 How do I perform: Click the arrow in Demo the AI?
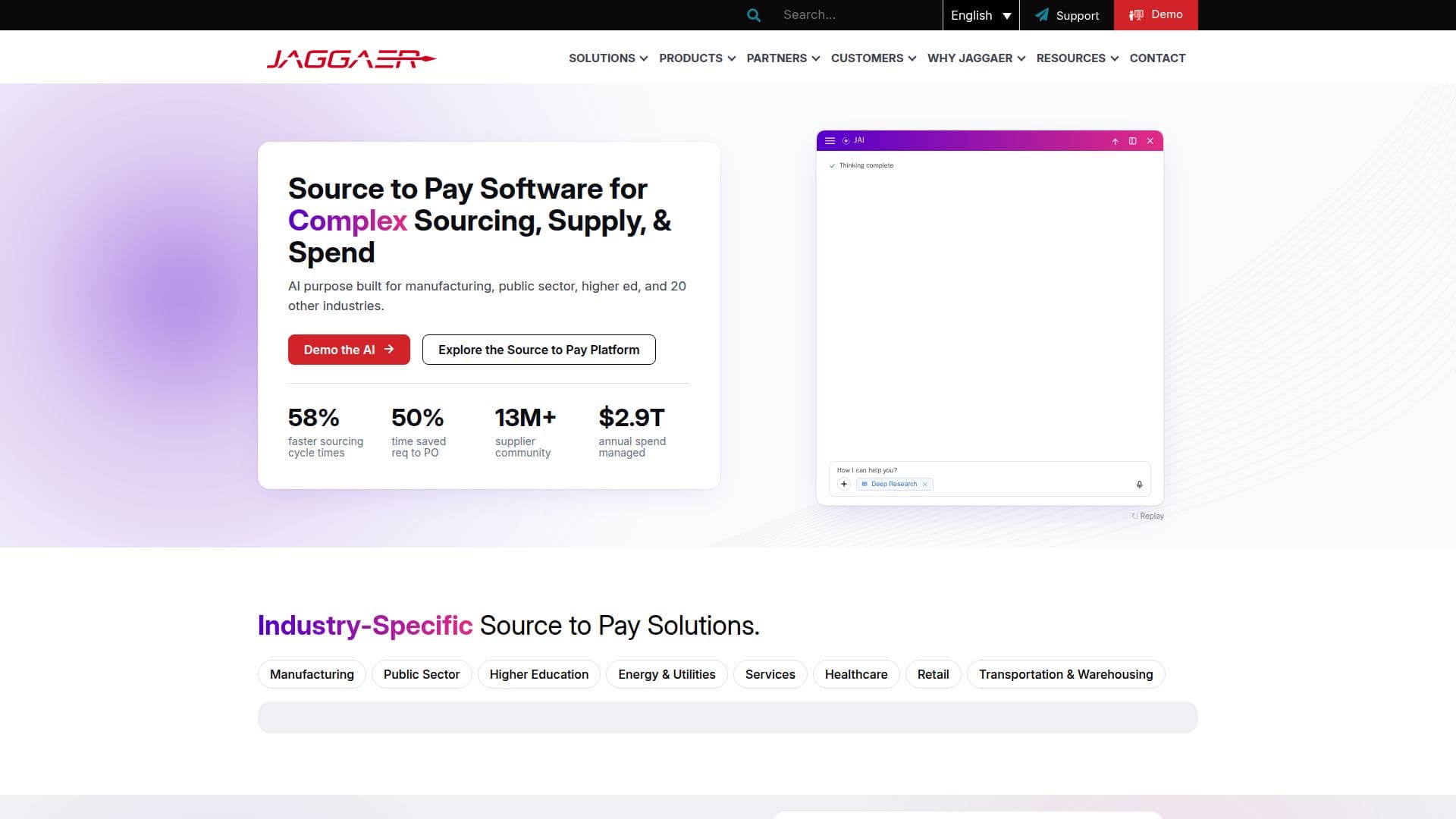click(389, 350)
